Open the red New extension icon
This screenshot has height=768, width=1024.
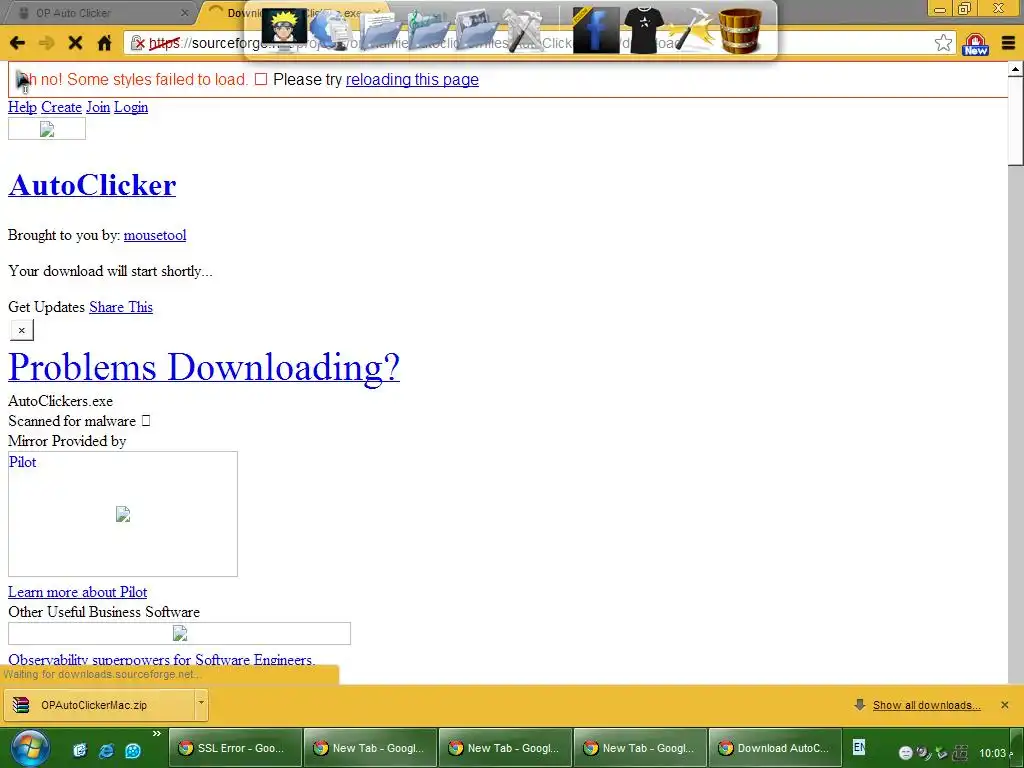click(976, 44)
